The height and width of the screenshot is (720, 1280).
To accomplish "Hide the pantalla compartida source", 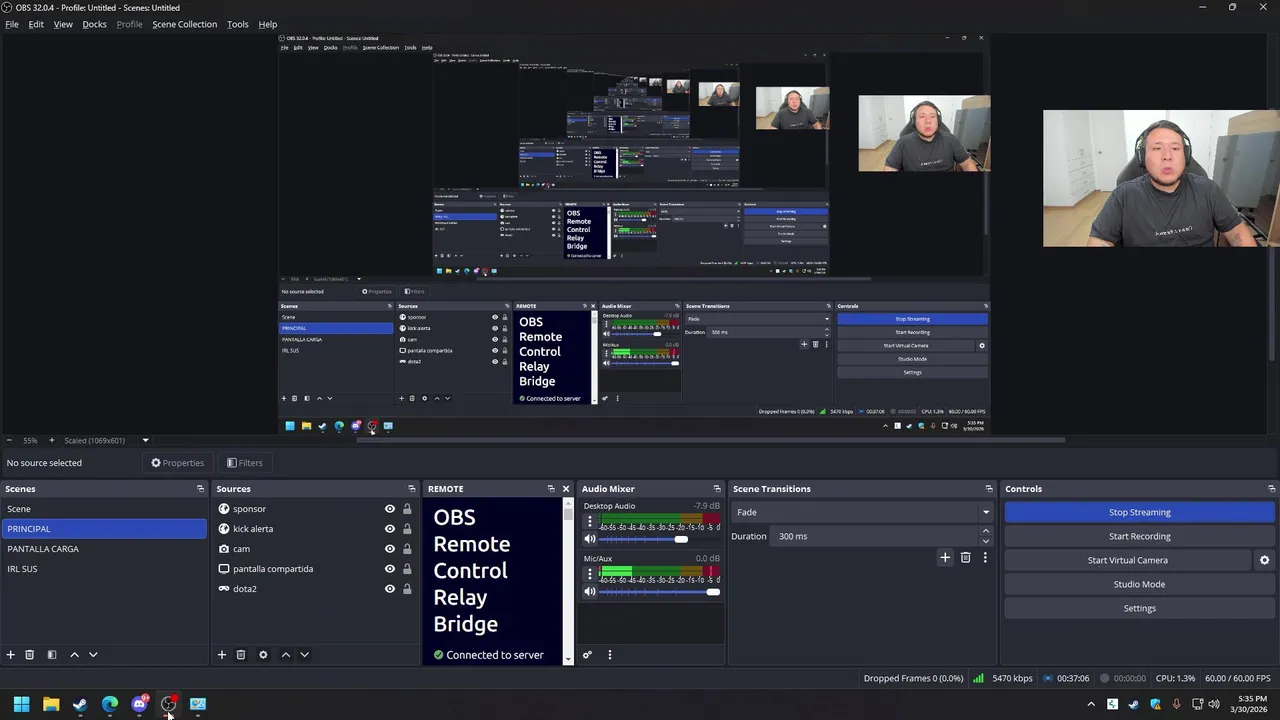I will pos(390,569).
